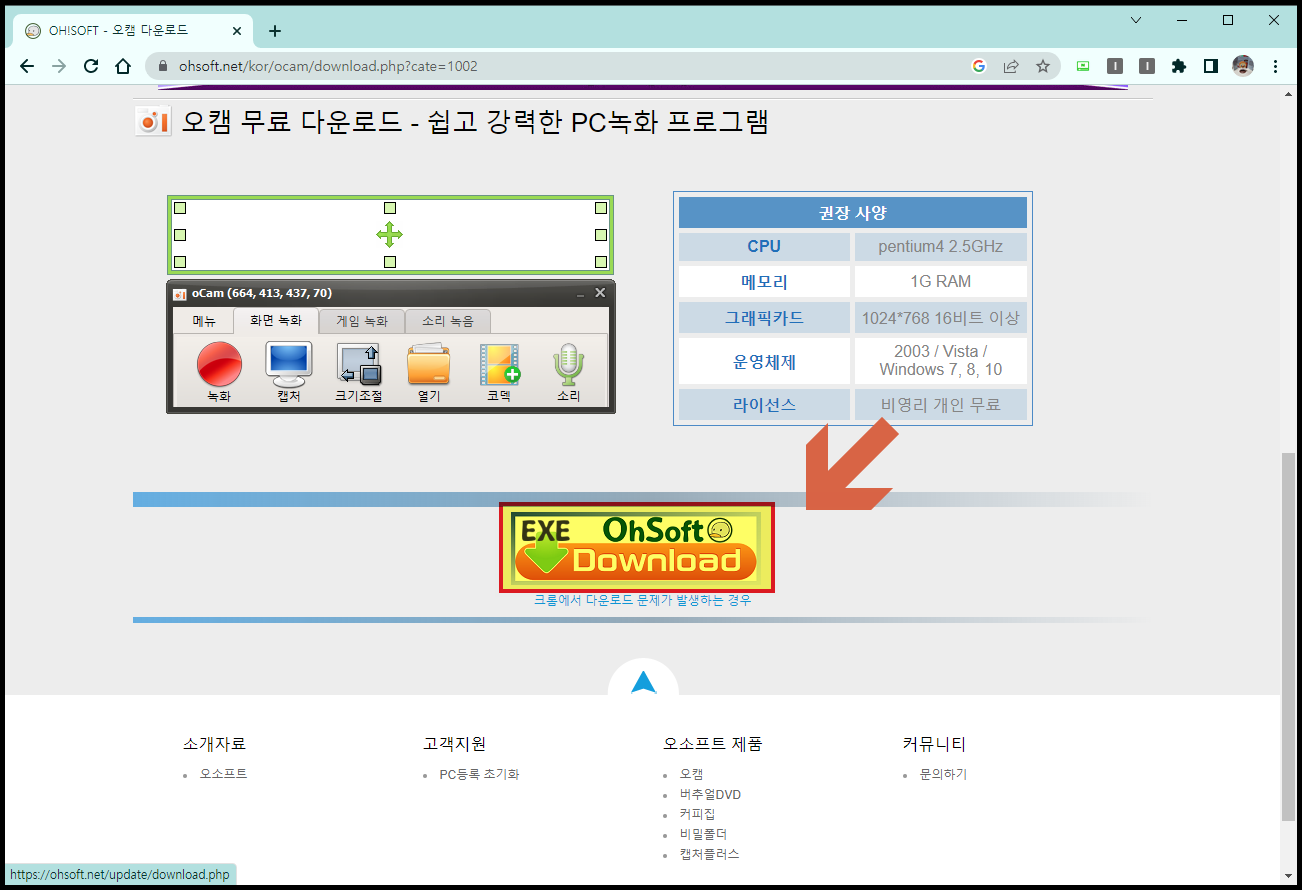1302x890 pixels.
Task: Click the oCam window close X
Action: pyautogui.click(x=600, y=293)
